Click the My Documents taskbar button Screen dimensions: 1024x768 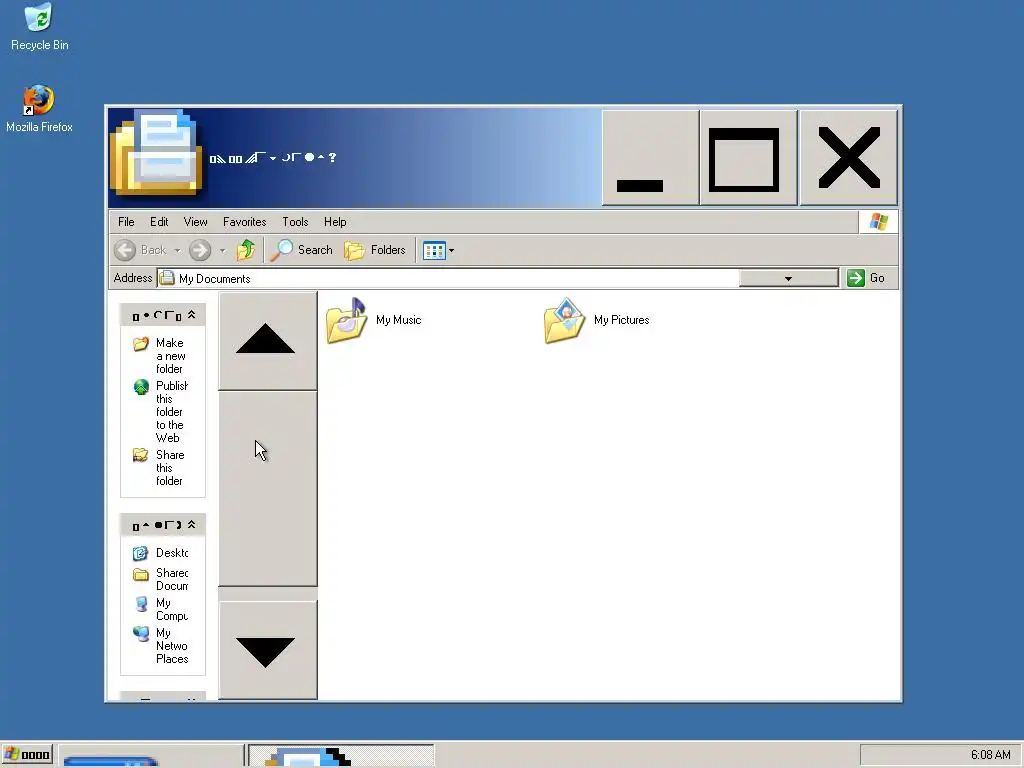tap(341, 756)
